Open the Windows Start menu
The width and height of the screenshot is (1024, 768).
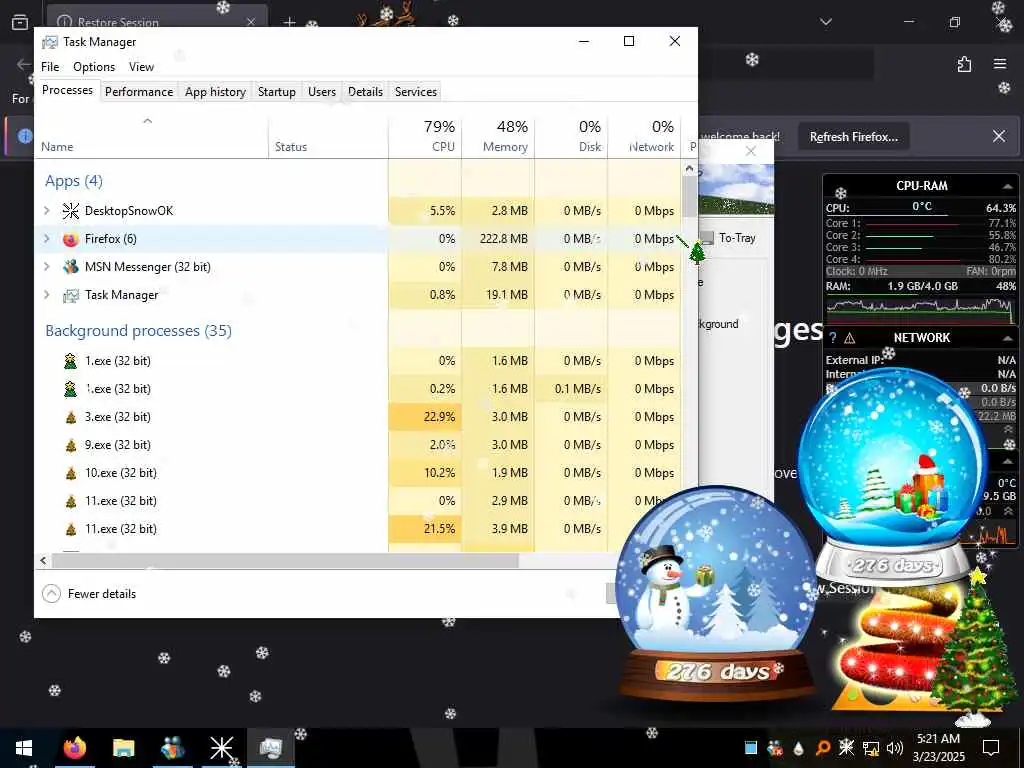coord(24,747)
